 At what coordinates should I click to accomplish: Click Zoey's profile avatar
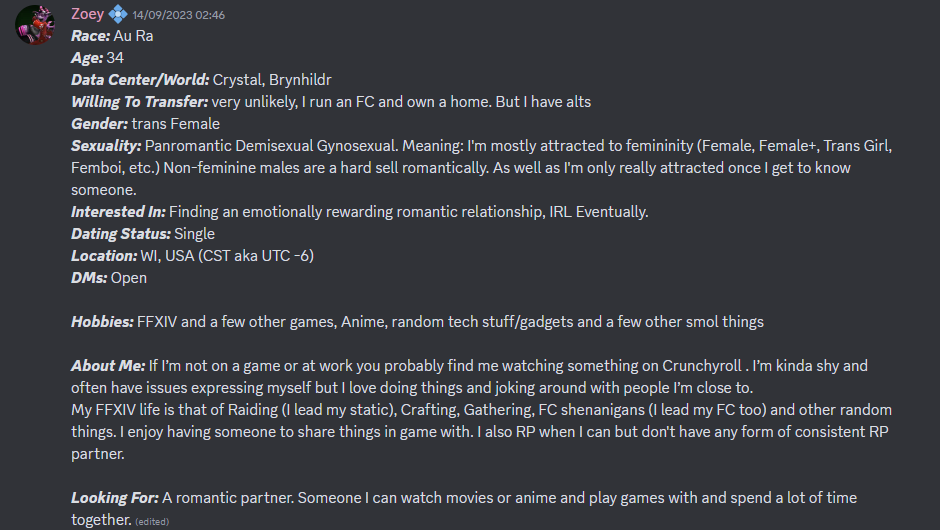(x=35, y=24)
